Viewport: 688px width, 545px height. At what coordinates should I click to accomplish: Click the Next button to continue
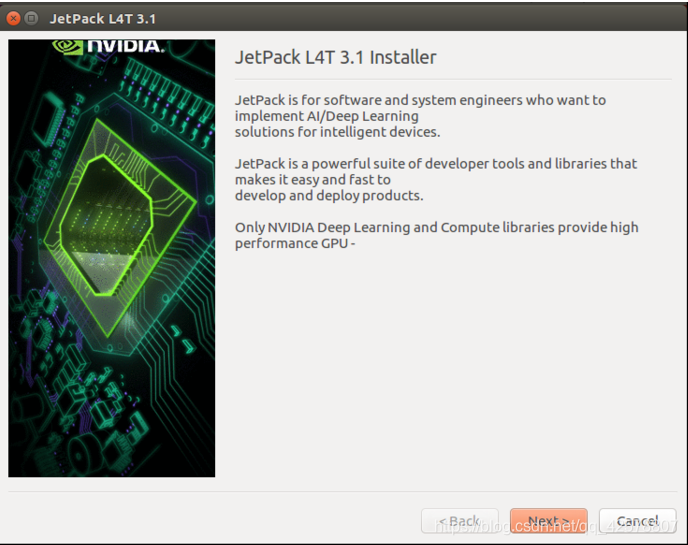(x=548, y=521)
